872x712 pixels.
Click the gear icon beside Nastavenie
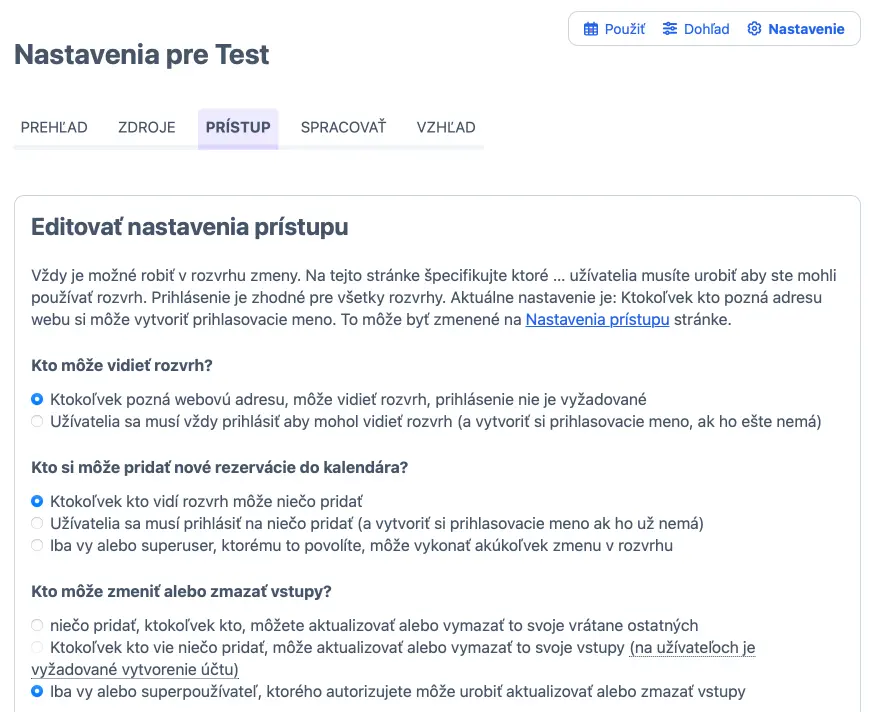[x=754, y=29]
